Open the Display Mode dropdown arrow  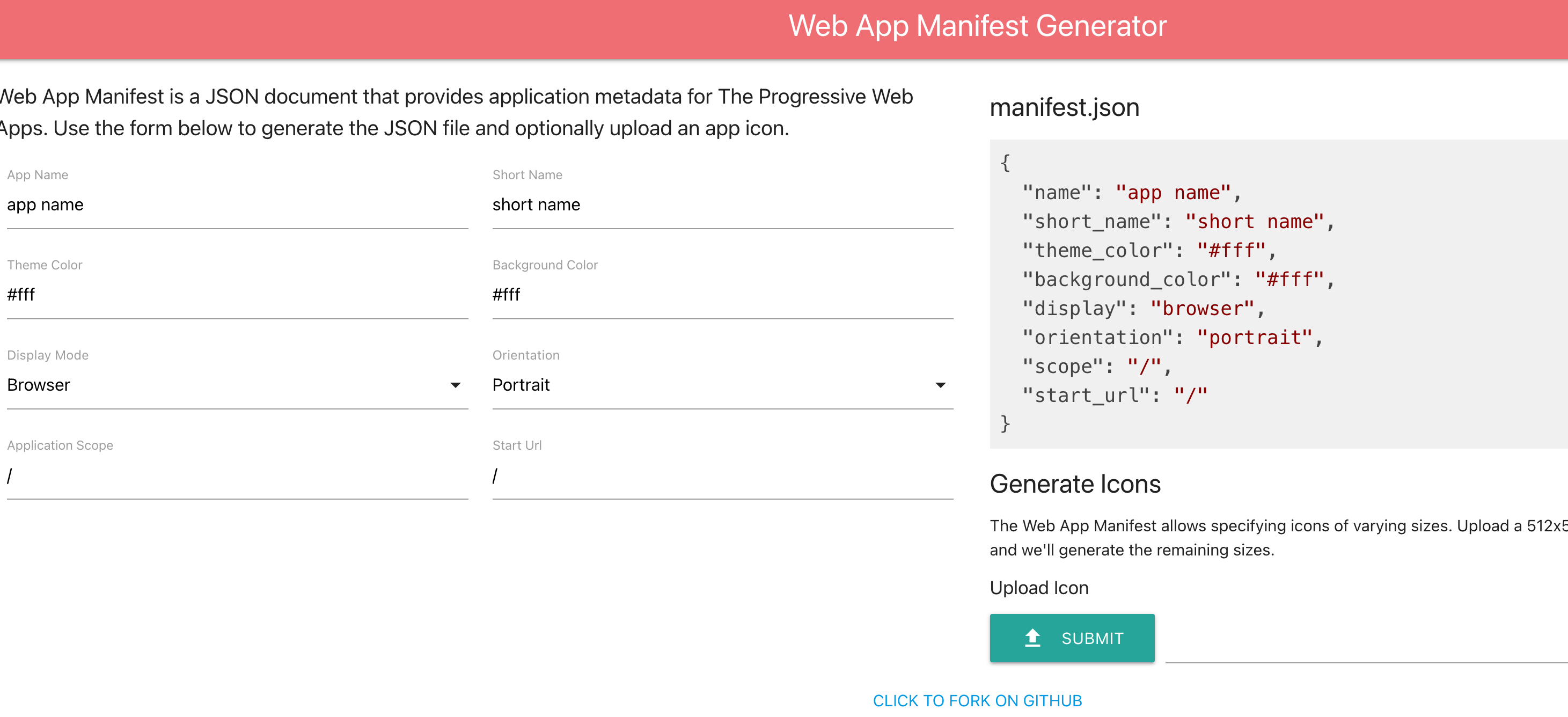click(455, 385)
